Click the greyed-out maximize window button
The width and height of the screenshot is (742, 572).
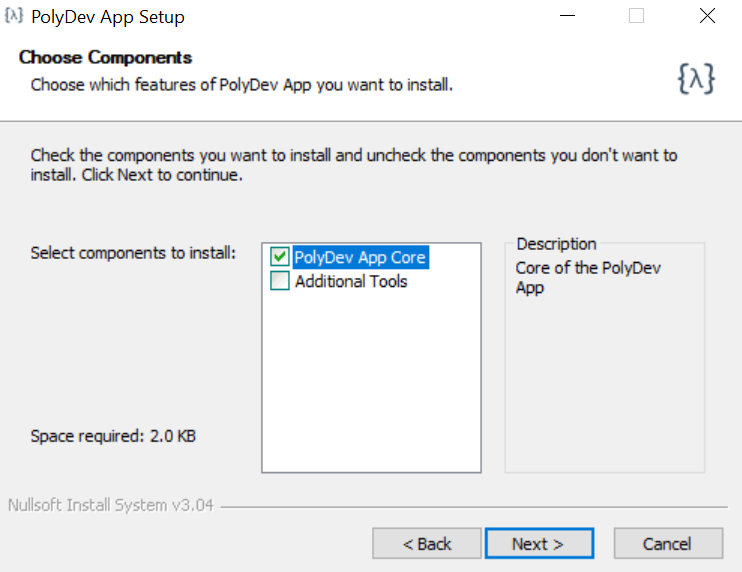click(x=636, y=16)
